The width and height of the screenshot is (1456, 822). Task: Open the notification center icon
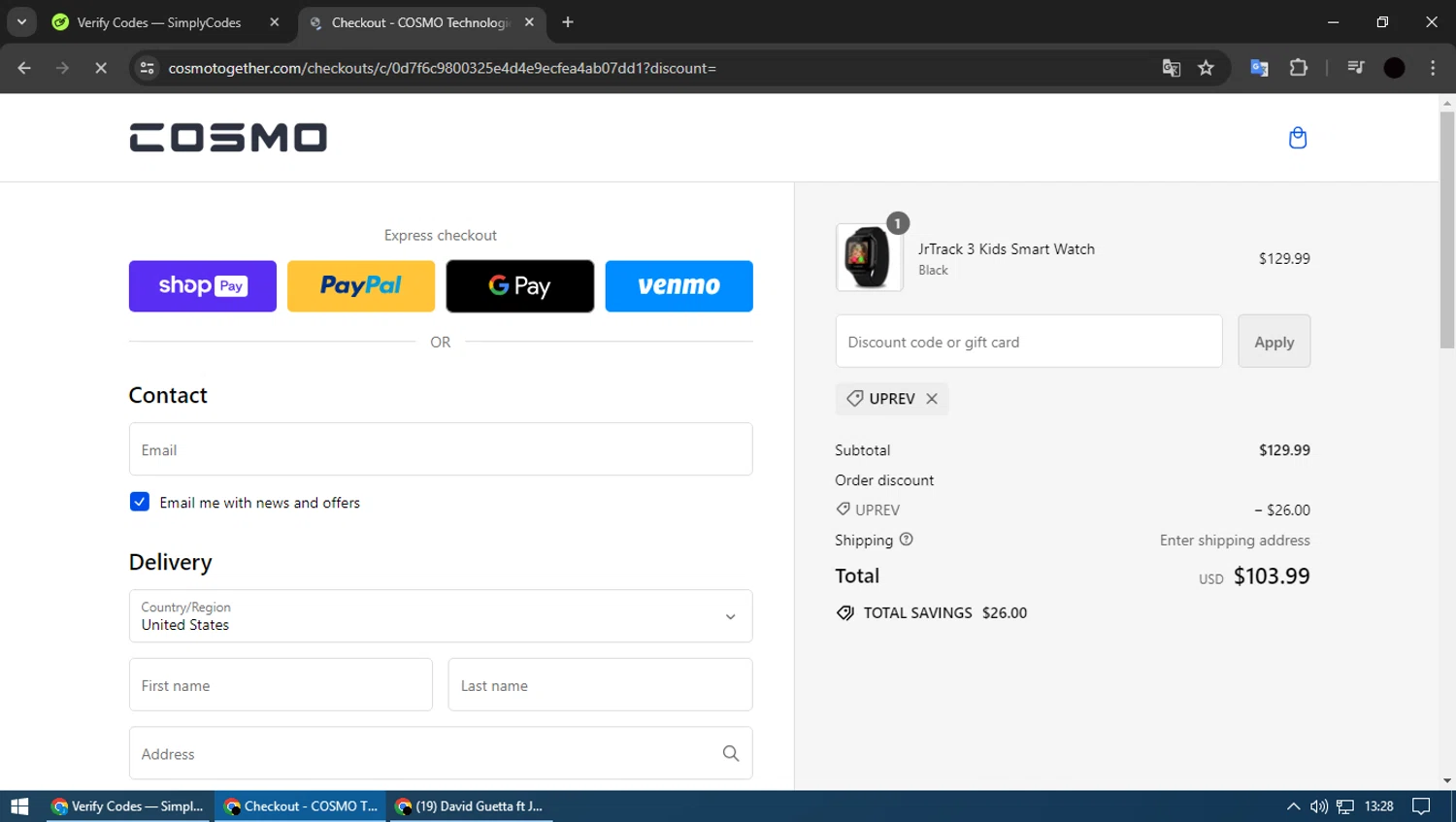tap(1421, 806)
